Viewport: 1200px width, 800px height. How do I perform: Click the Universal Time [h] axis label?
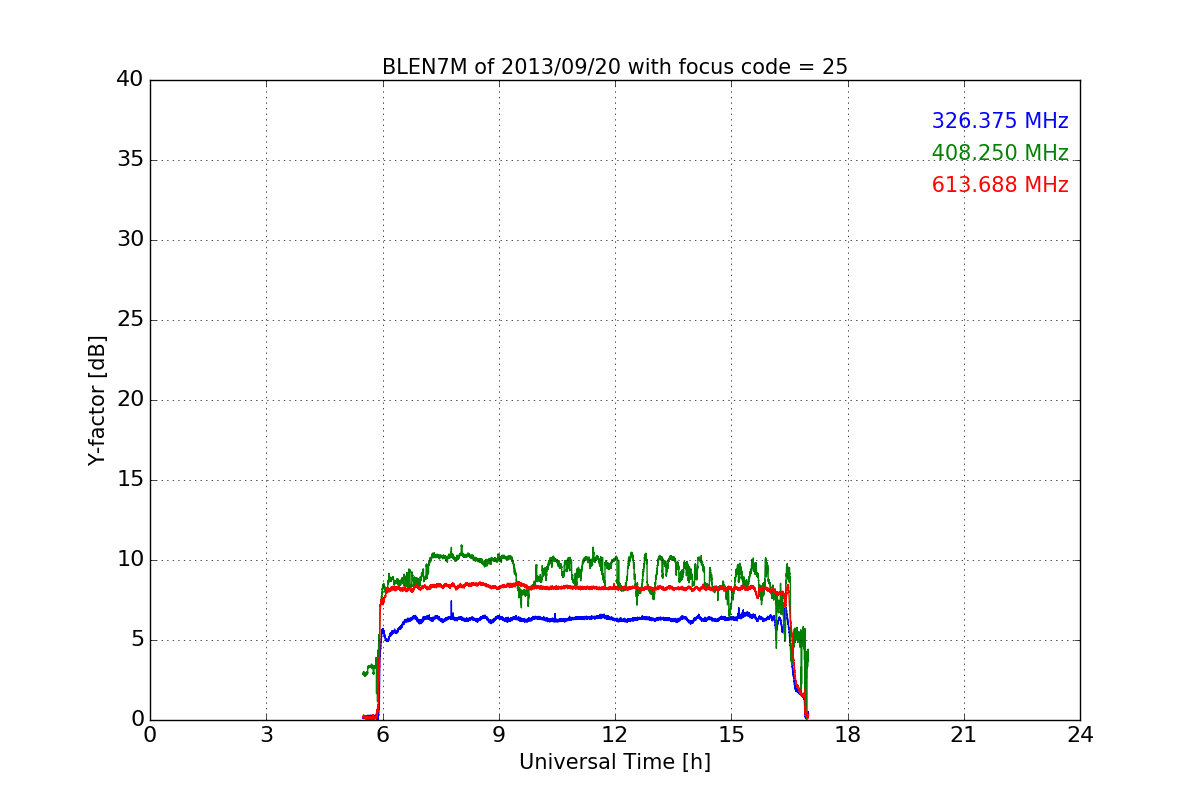[x=614, y=762]
